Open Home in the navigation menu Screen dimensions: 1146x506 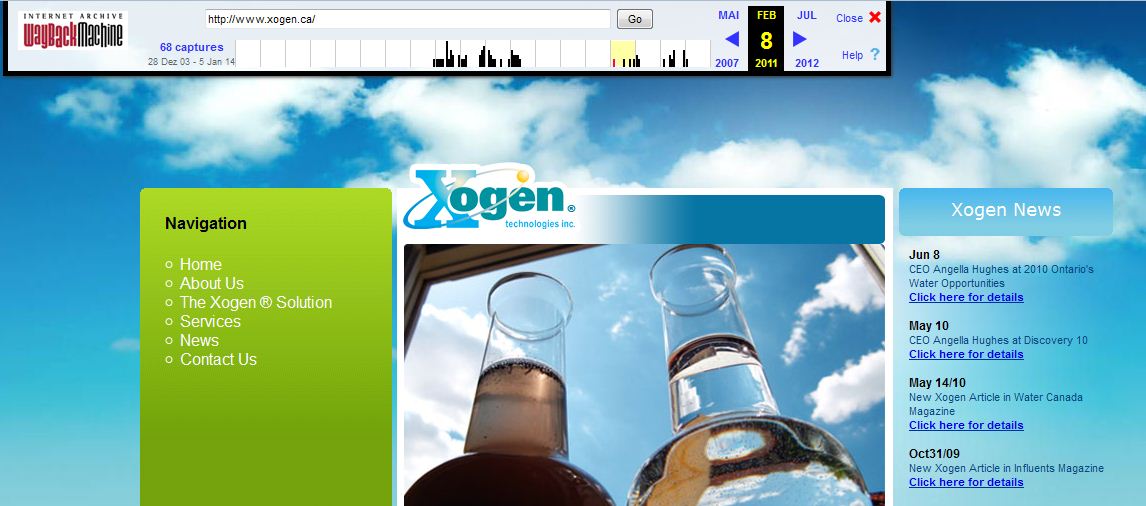pos(200,264)
